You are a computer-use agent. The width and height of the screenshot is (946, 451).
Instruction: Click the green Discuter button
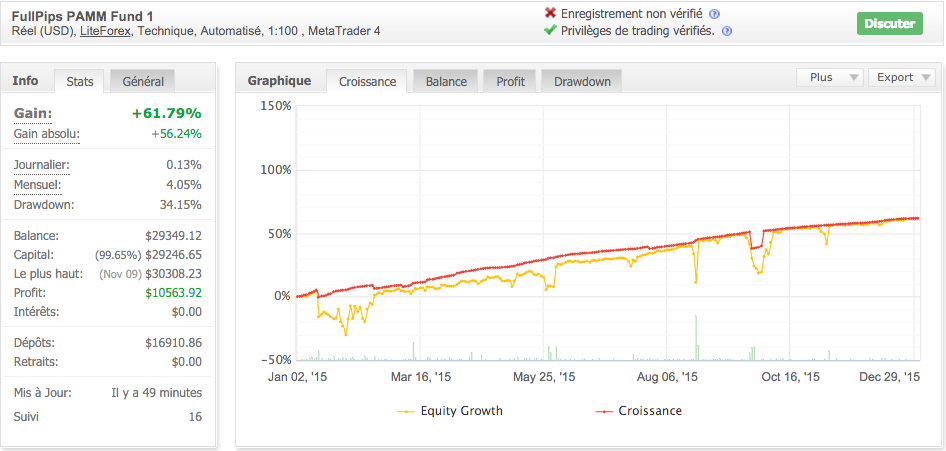point(889,24)
